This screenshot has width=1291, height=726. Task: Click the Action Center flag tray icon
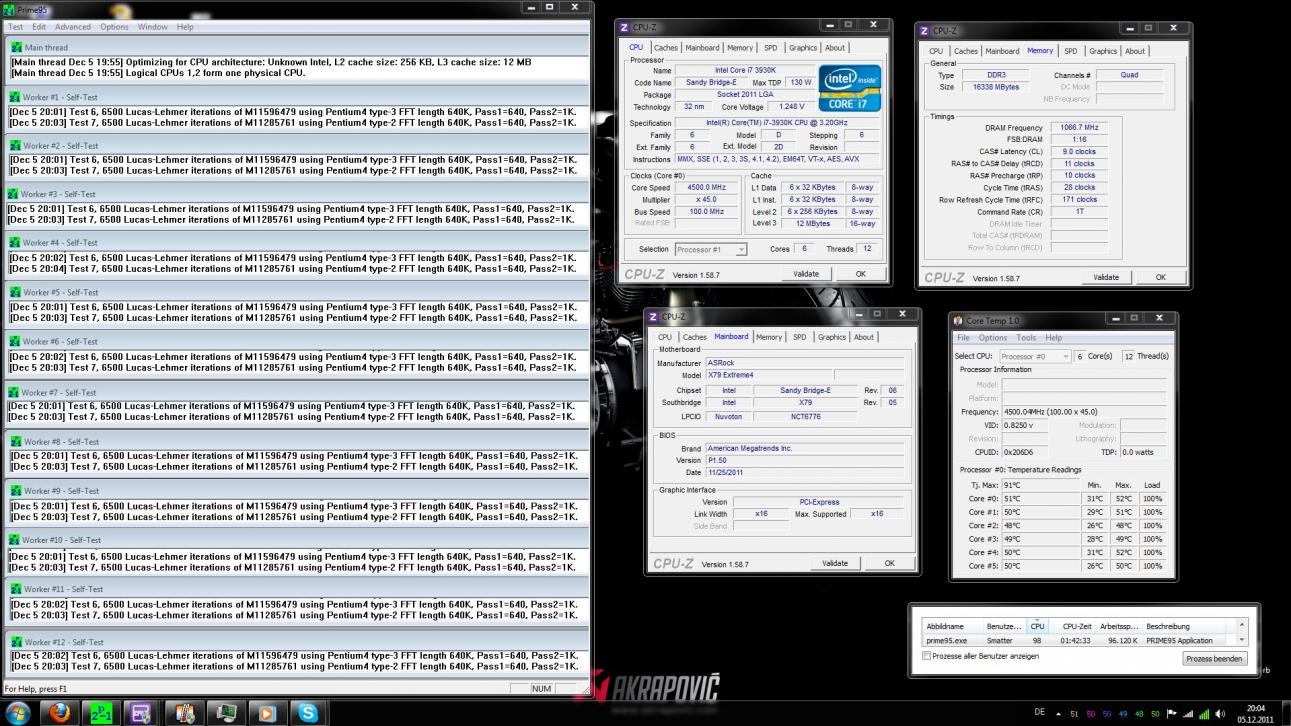pyautogui.click(x=1171, y=713)
